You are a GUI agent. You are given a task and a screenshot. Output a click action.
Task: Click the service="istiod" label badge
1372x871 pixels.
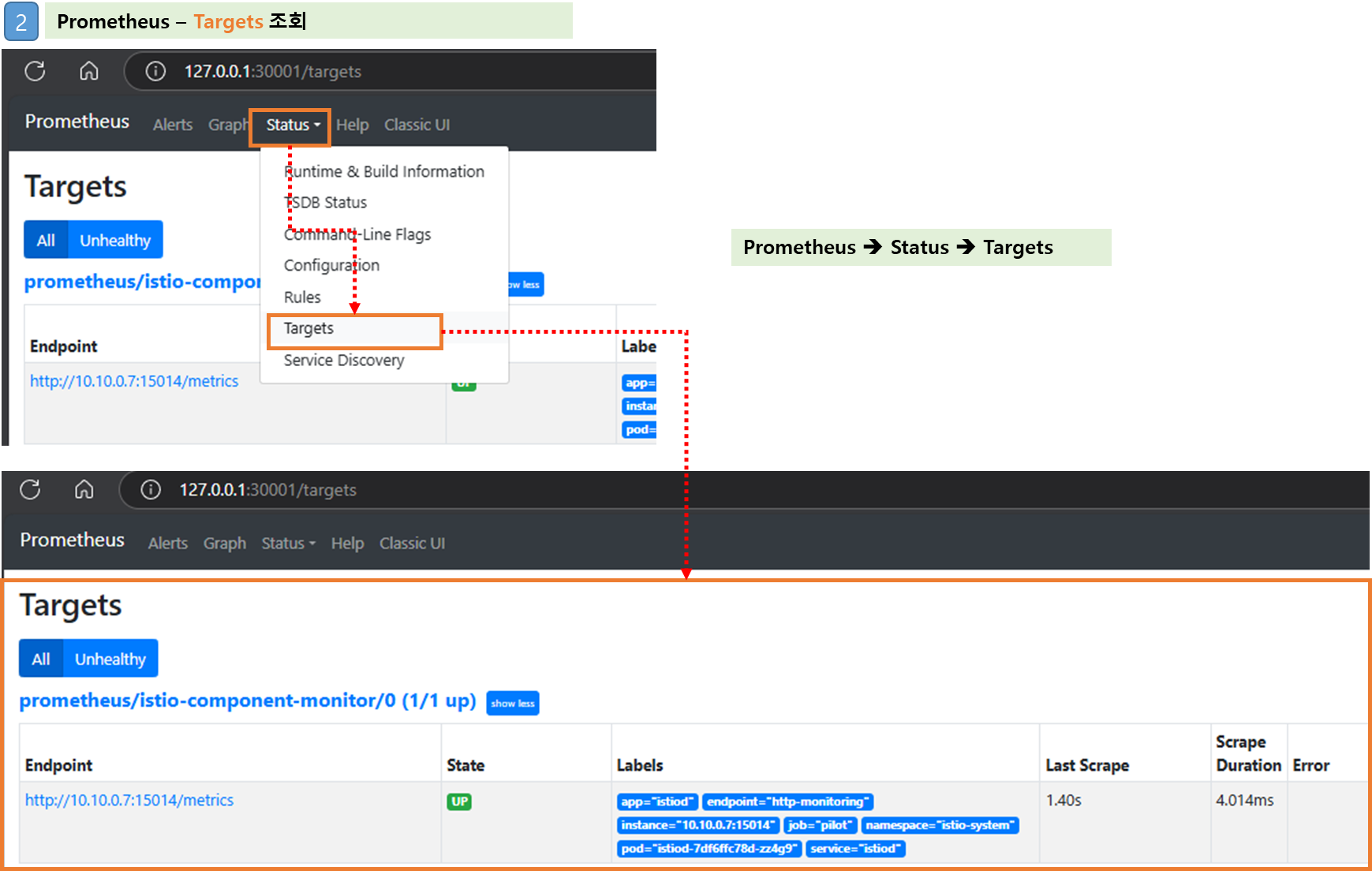(856, 849)
